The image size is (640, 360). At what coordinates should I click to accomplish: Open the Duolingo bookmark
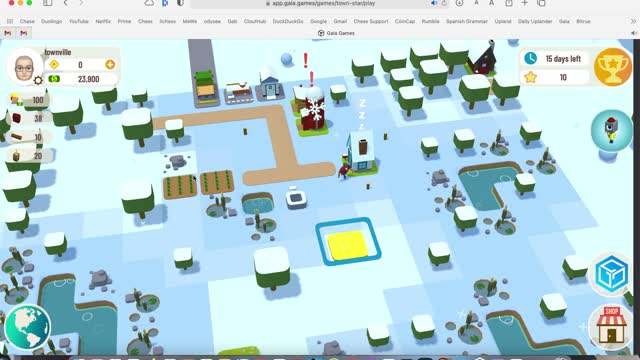[51, 21]
